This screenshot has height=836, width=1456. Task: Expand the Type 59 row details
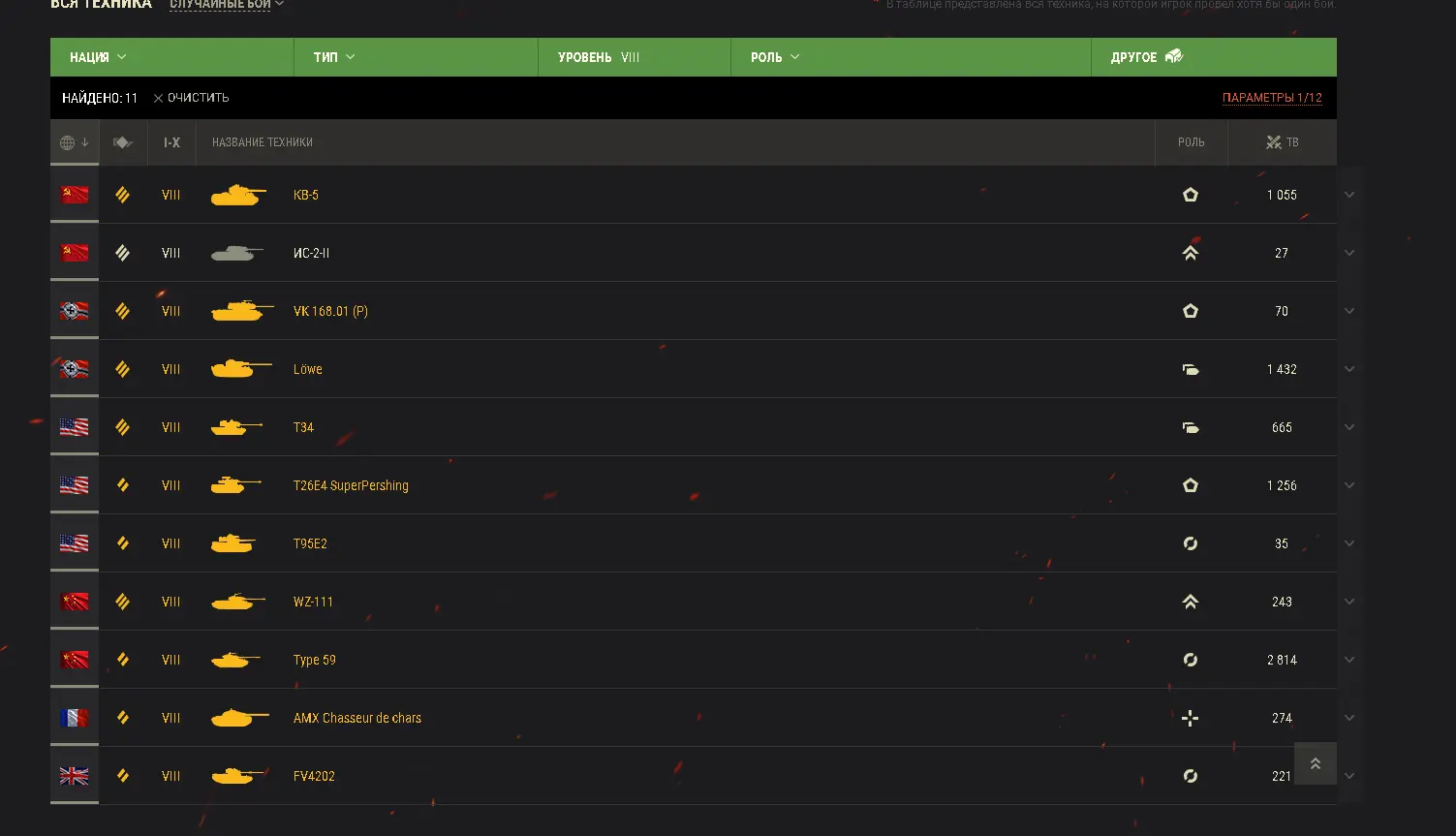pyautogui.click(x=1349, y=660)
